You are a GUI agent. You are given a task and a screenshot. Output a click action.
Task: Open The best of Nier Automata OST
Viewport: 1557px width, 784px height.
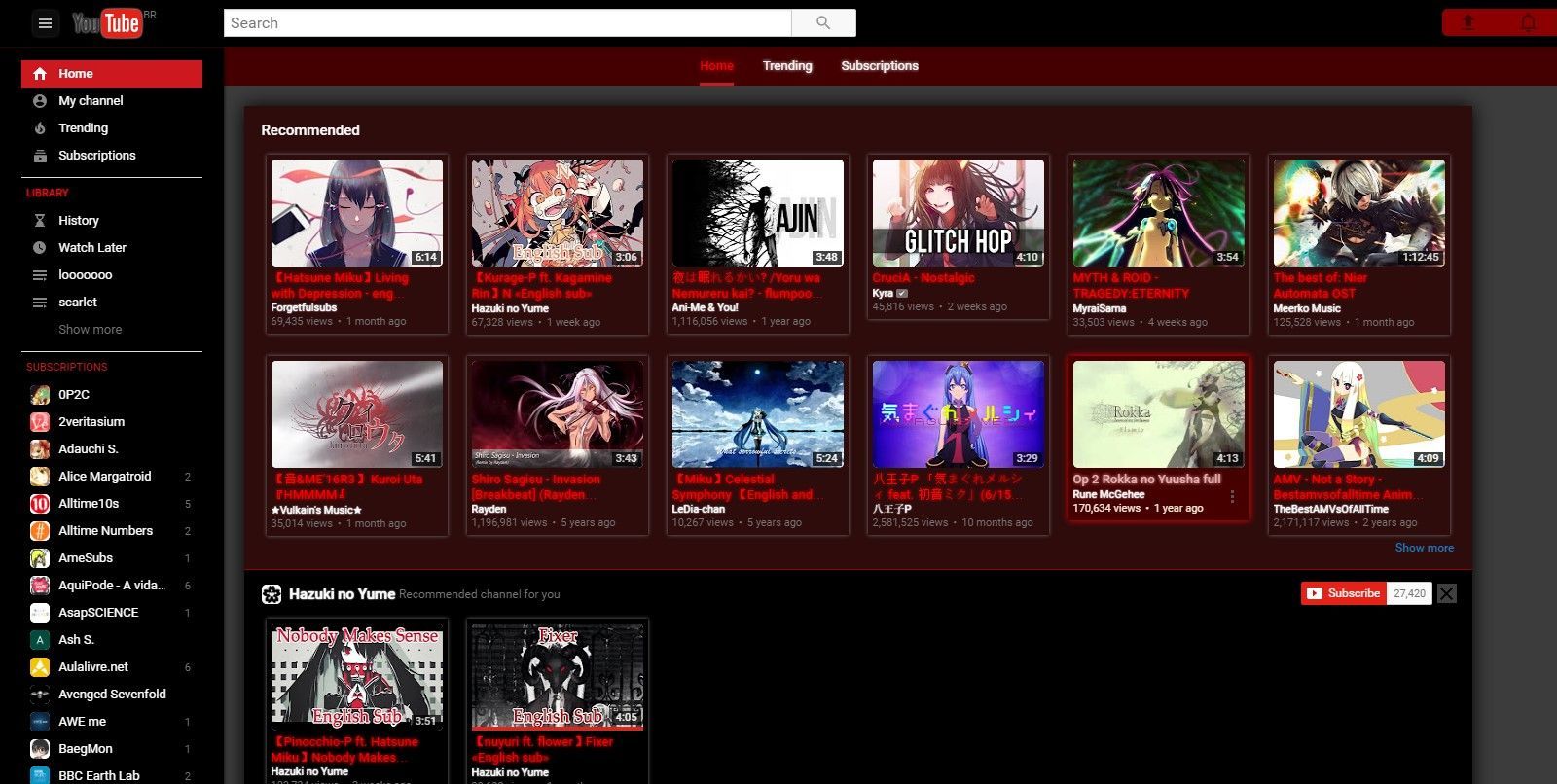click(1321, 285)
